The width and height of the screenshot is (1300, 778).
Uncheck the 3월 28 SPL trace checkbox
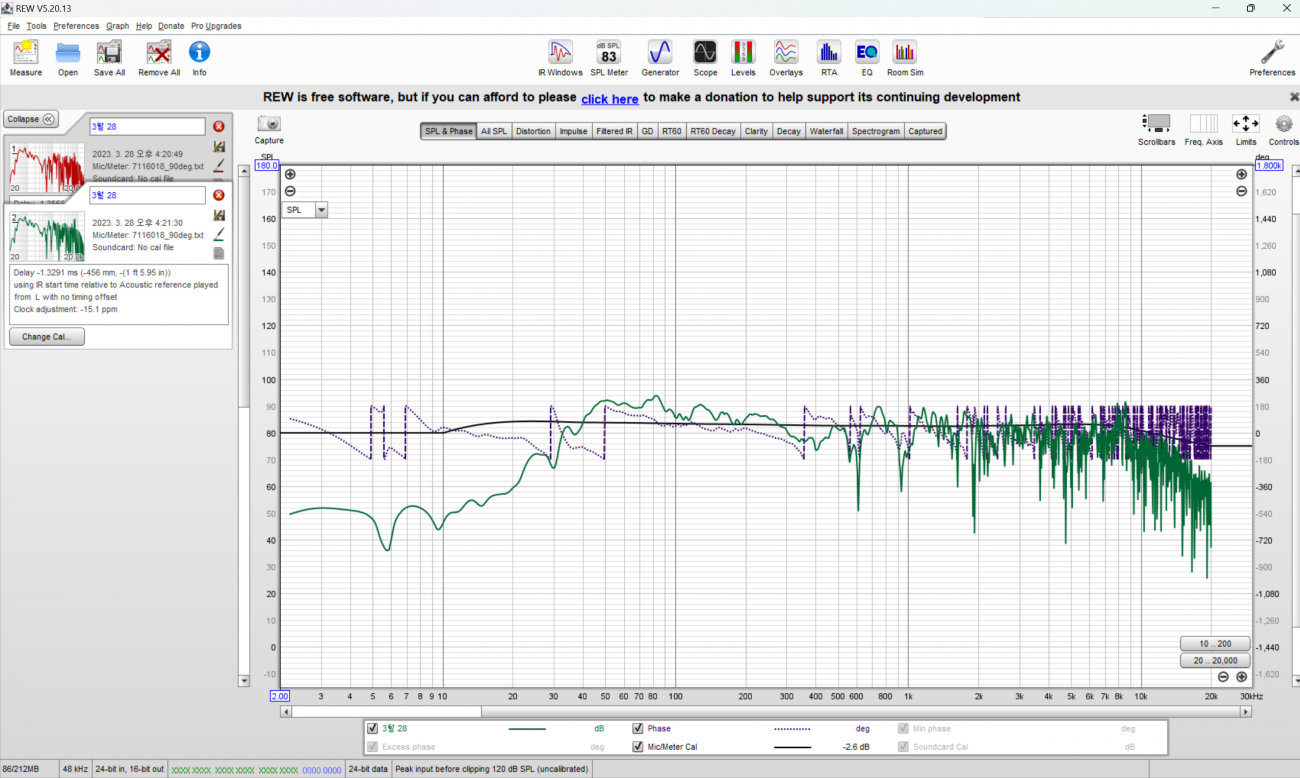click(x=373, y=728)
